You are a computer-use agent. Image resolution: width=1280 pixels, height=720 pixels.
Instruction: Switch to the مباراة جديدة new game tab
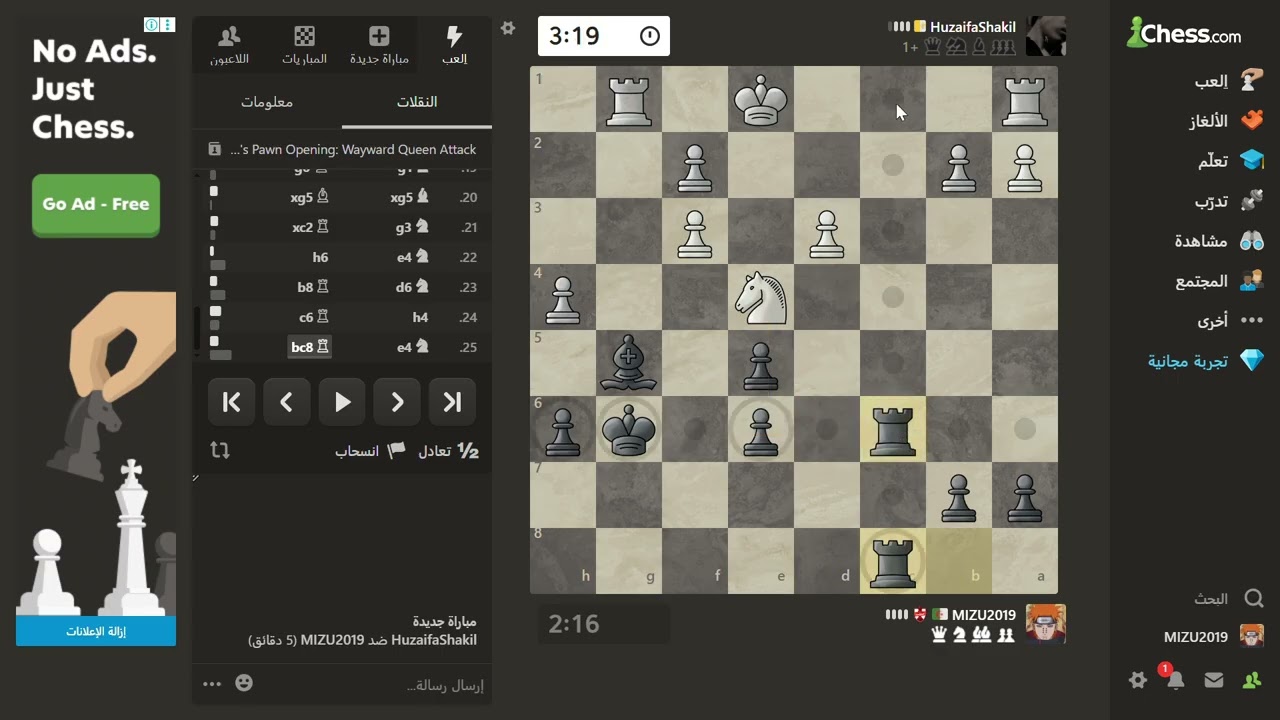tap(379, 45)
